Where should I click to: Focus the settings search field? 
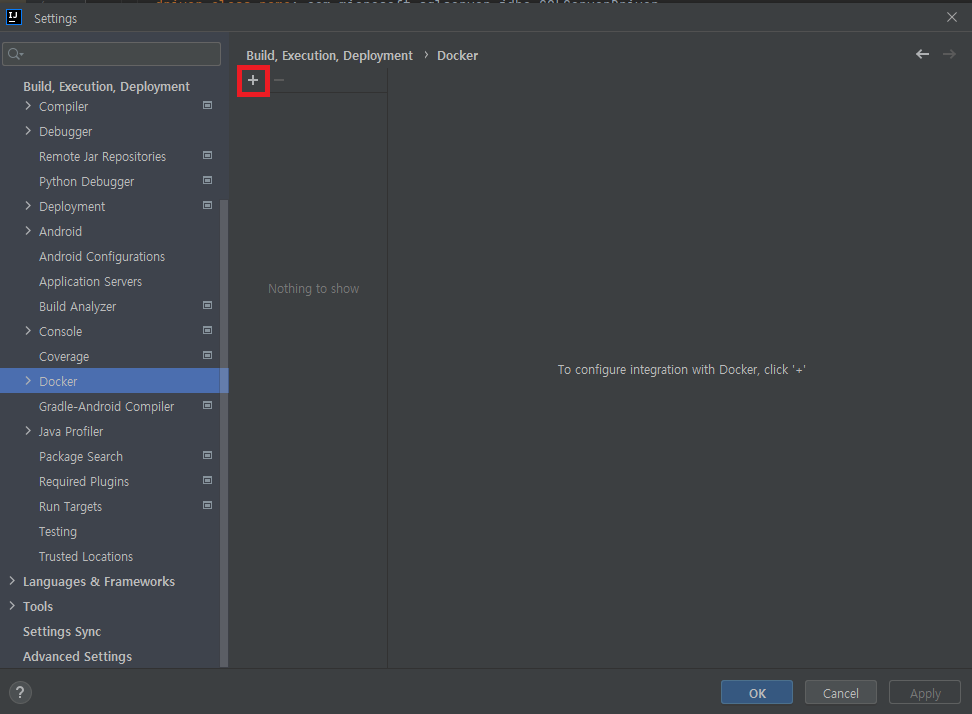[x=112, y=54]
